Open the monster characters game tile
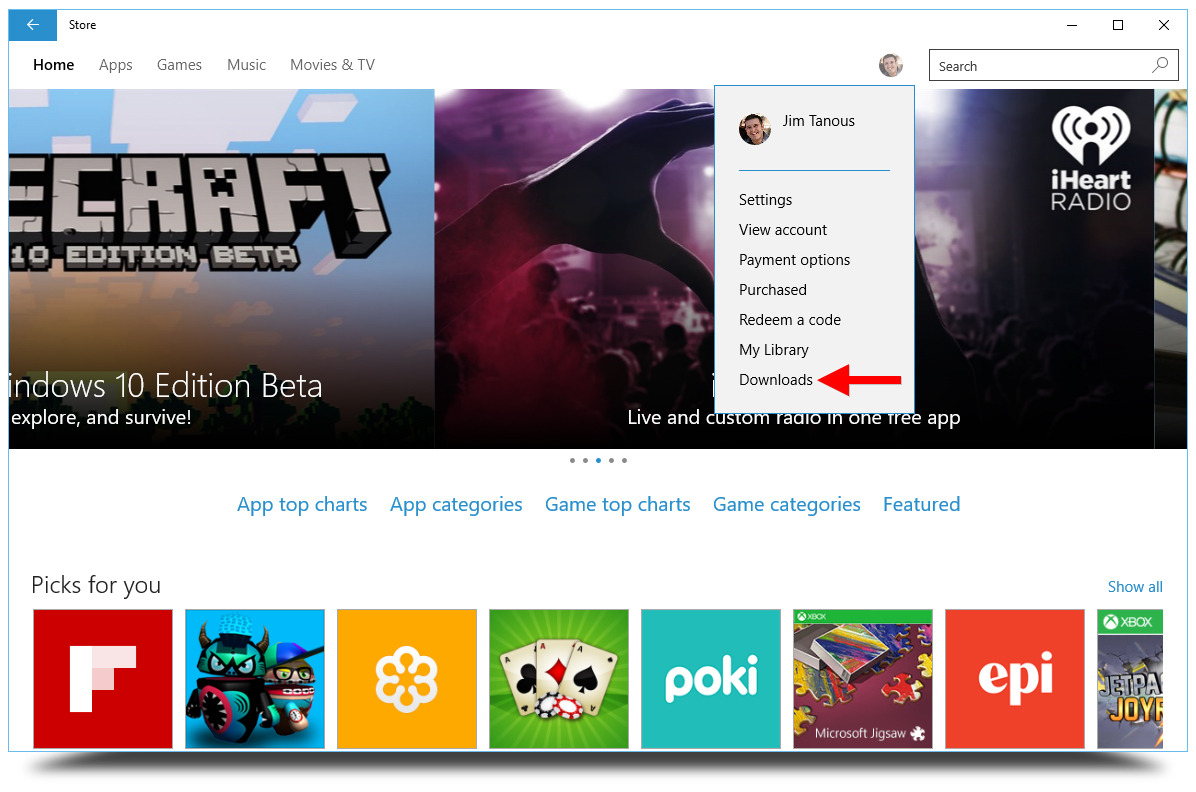Viewport: 1196px width, 792px height. coord(255,678)
